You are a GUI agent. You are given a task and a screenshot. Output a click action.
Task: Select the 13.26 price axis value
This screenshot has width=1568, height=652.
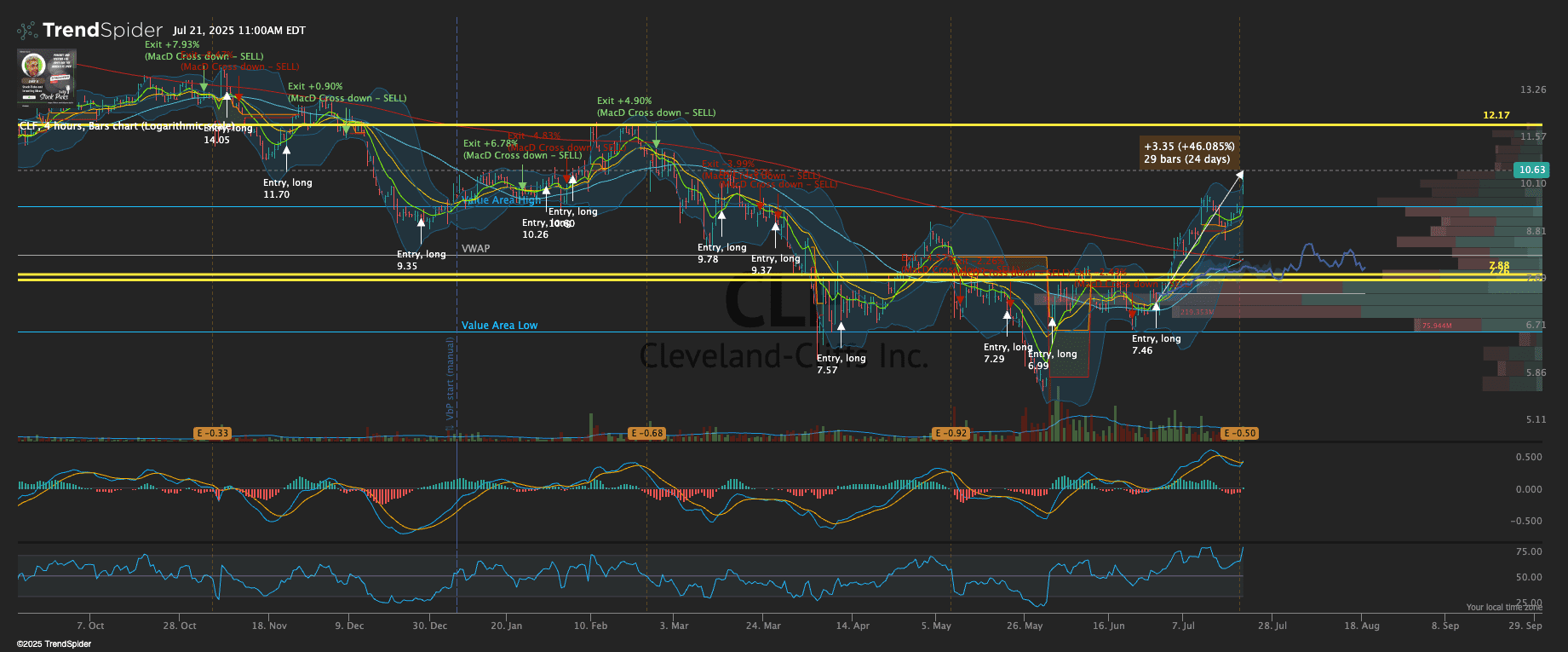coord(1534,89)
